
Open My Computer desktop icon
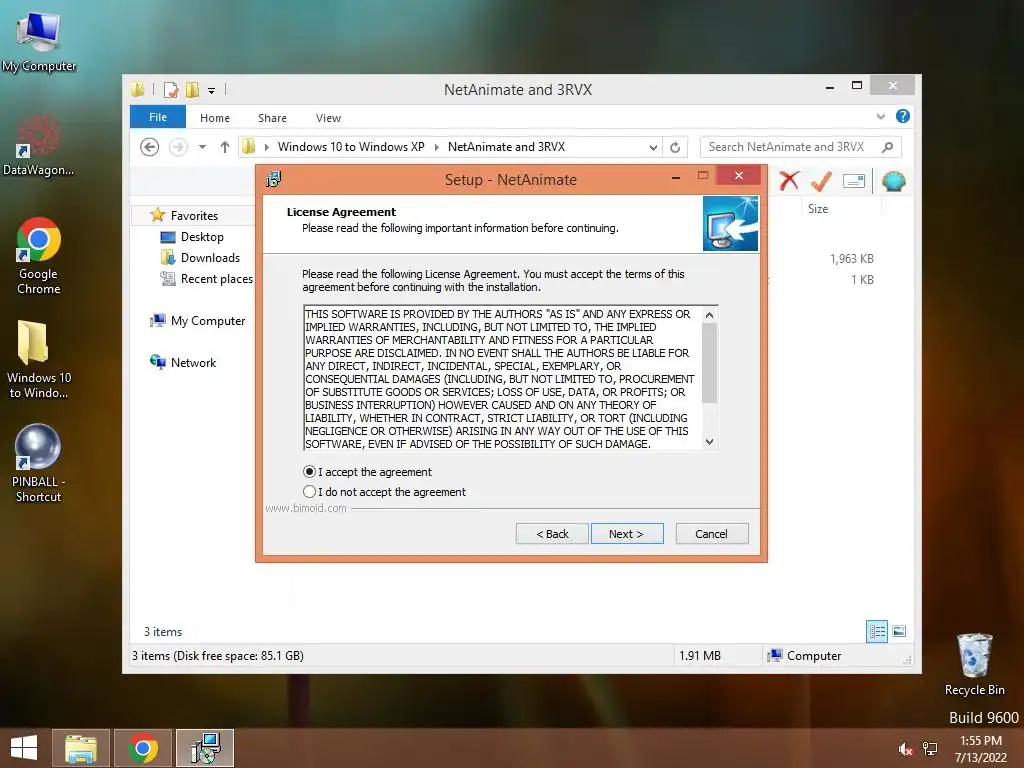coord(39,40)
